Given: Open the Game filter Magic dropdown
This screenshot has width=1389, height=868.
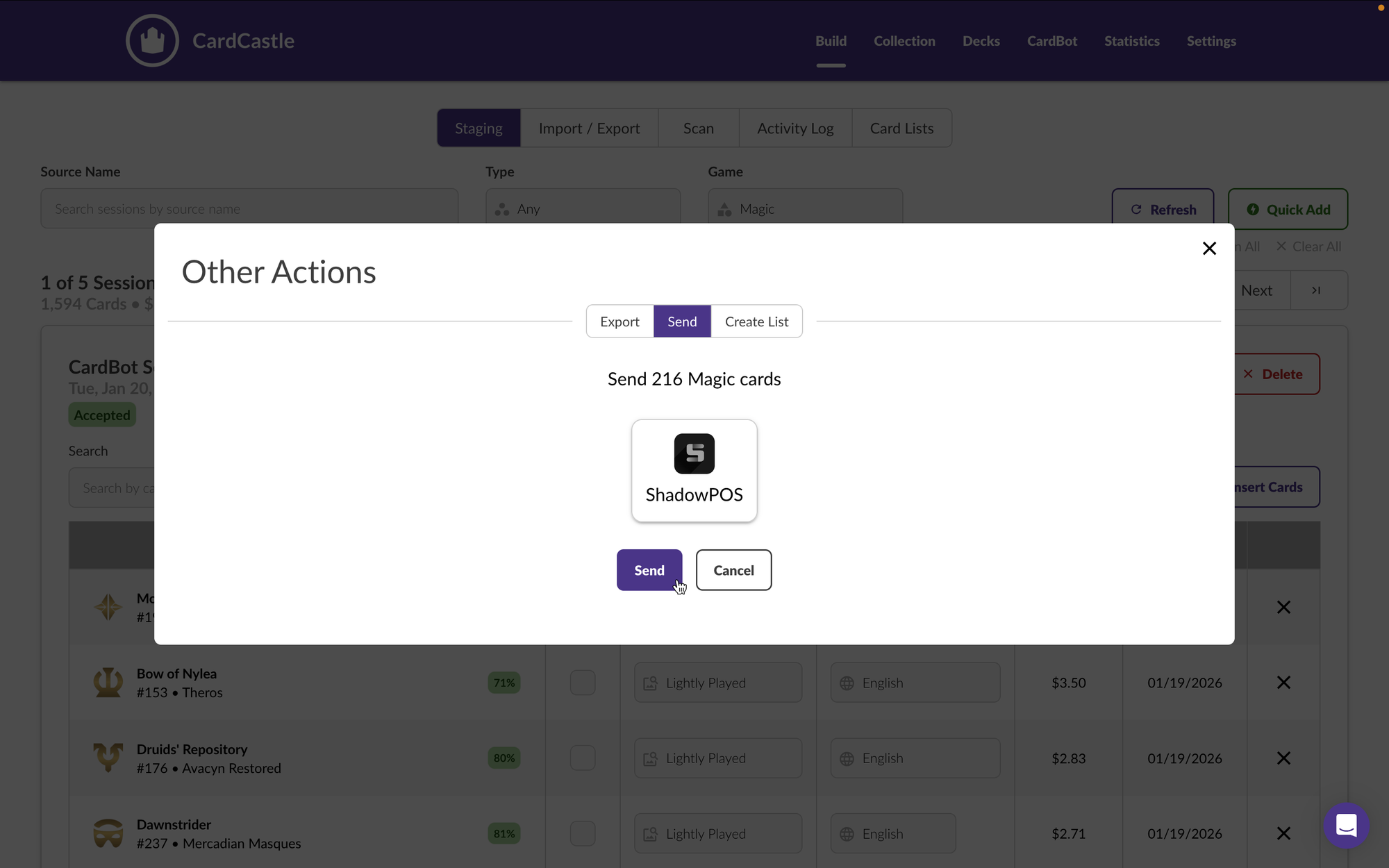Looking at the screenshot, I should (x=805, y=208).
